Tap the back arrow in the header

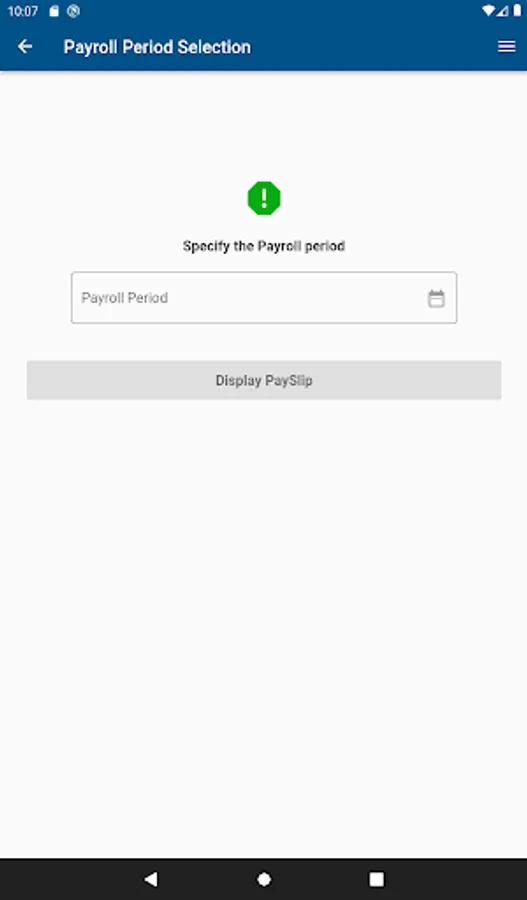pyautogui.click(x=25, y=46)
